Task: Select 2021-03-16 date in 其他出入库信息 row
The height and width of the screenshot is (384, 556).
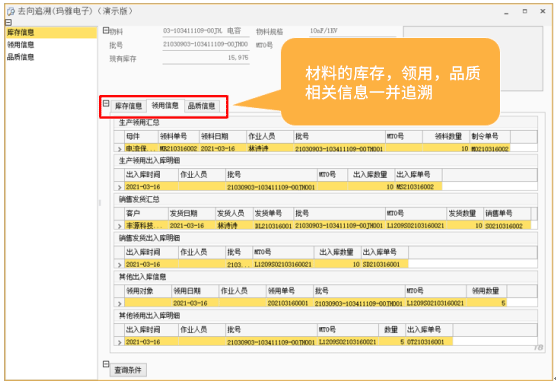Action: pos(195,304)
